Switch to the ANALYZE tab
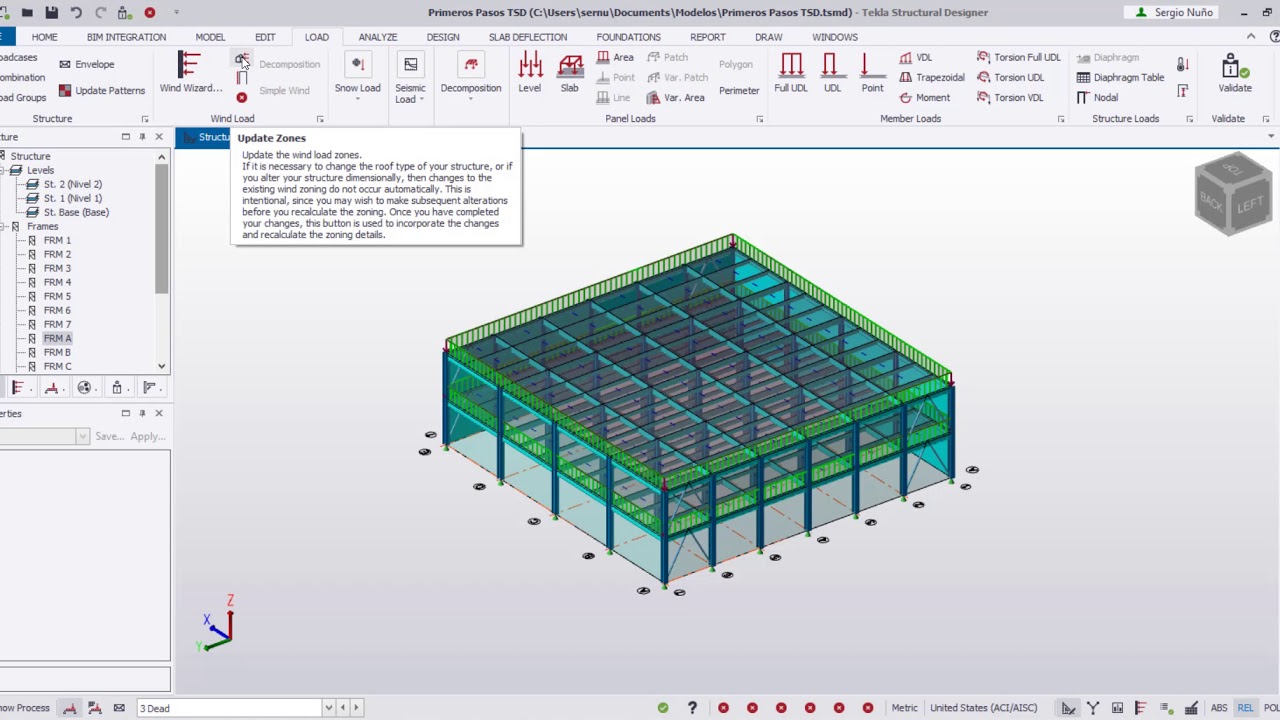This screenshot has height=720, width=1280. 378,37
